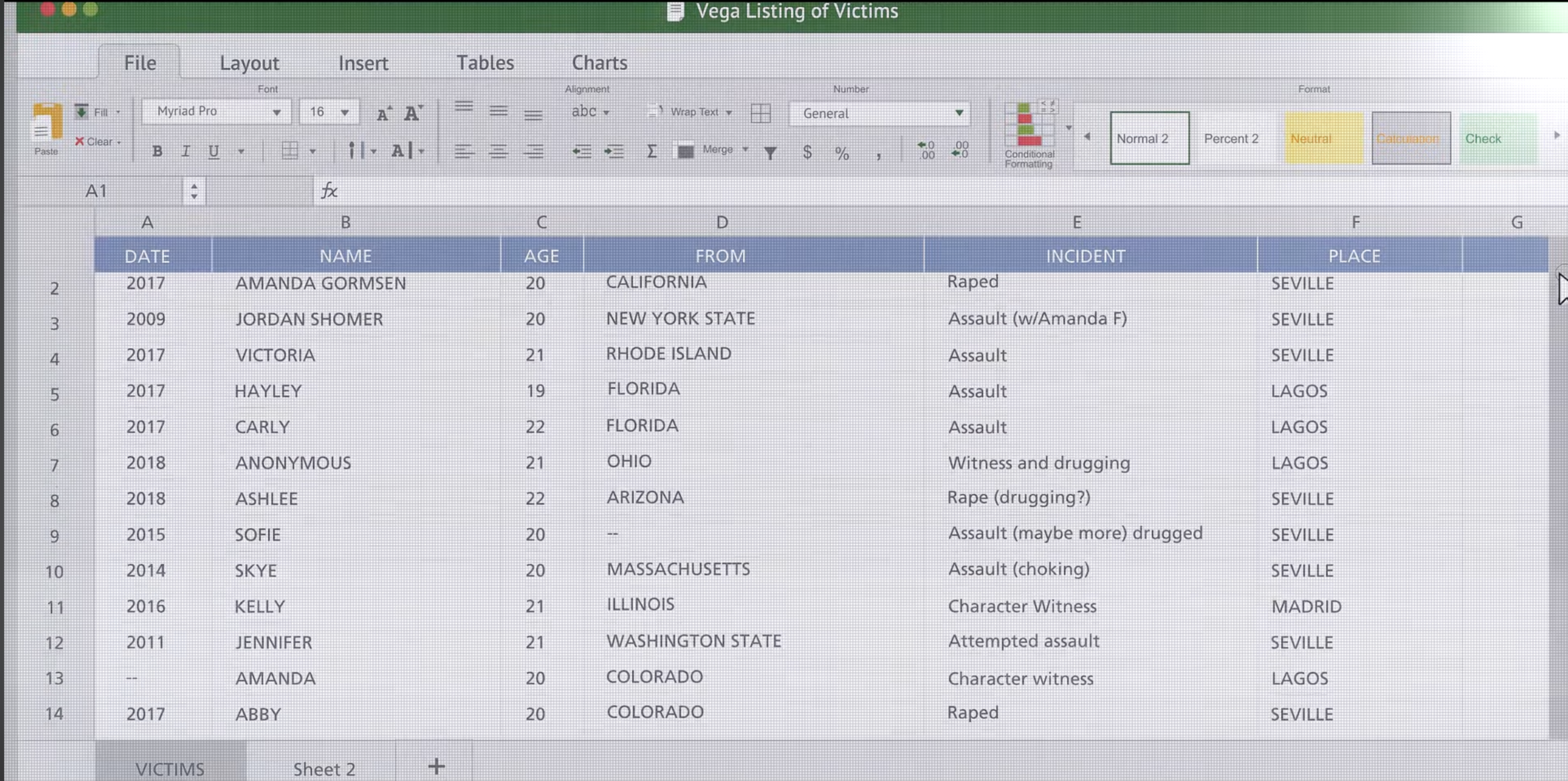The height and width of the screenshot is (781, 1568).
Task: Toggle underline formatting
Action: click(213, 151)
